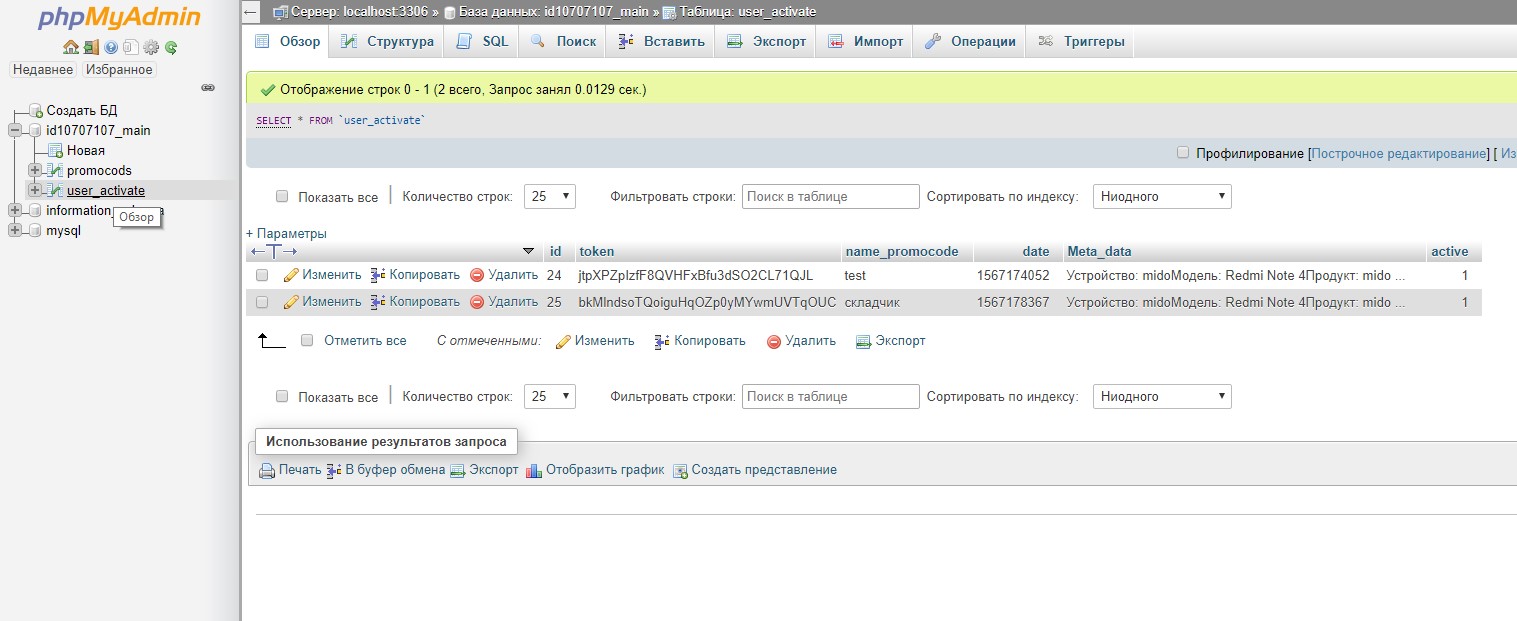Click the red delete icon for row 24
This screenshot has height=621, width=1517.
pos(477,275)
